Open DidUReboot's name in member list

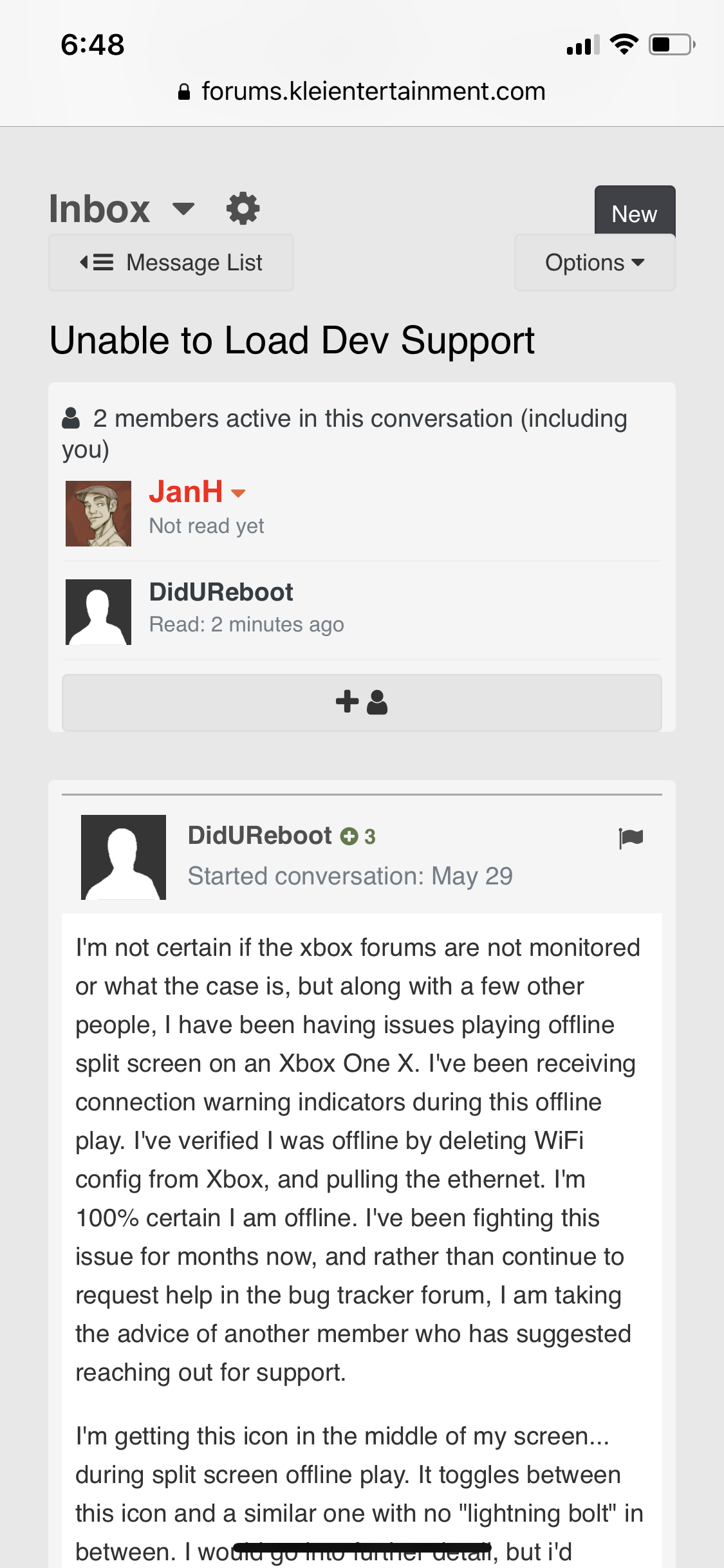[x=221, y=592]
